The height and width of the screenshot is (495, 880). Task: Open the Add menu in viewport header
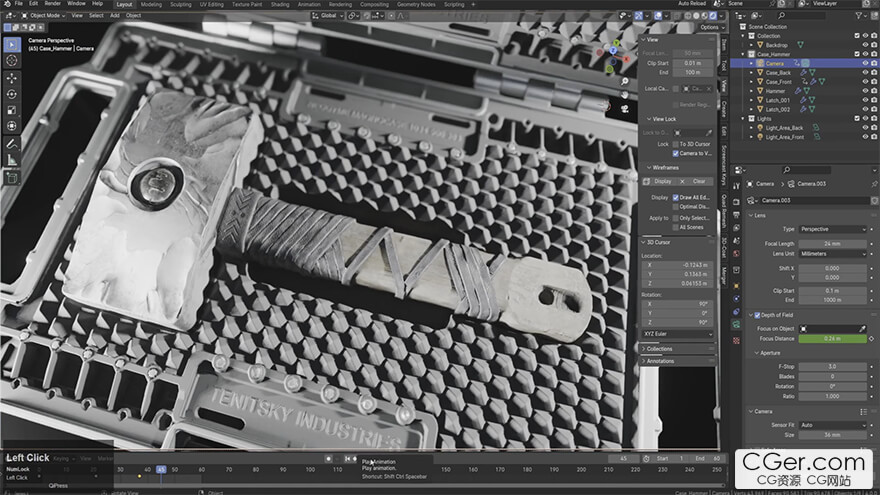coord(114,16)
